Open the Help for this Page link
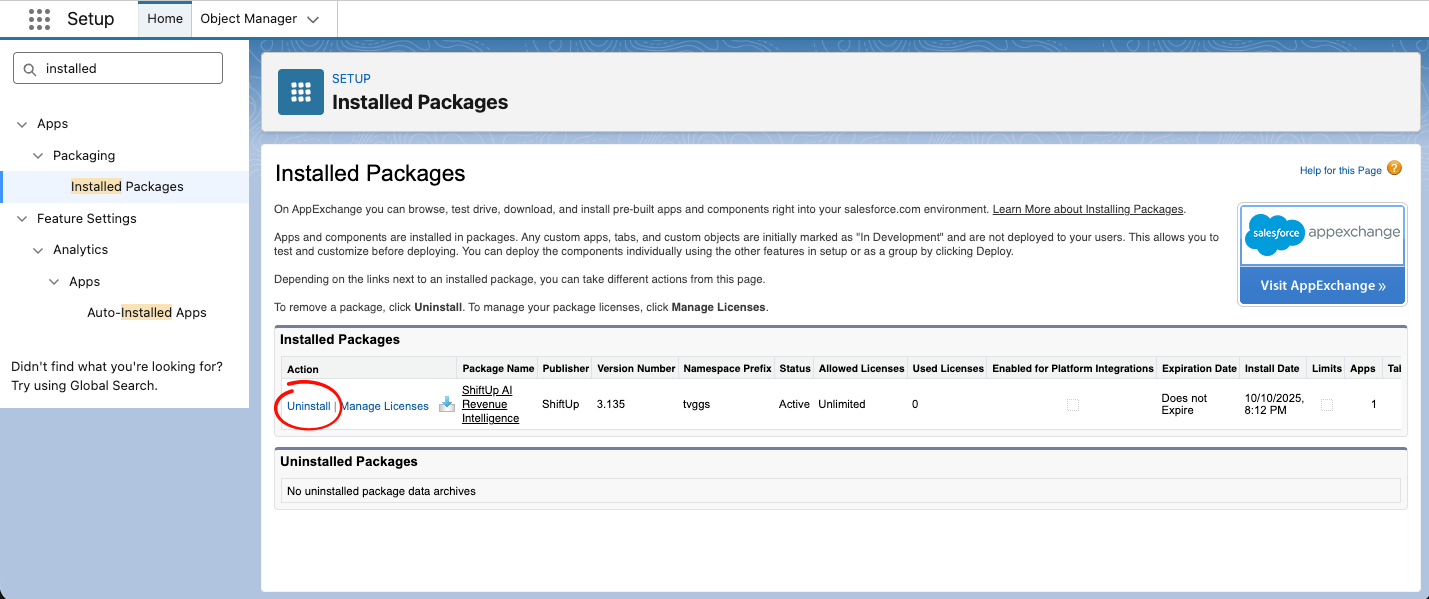This screenshot has height=599, width=1429. point(1340,171)
